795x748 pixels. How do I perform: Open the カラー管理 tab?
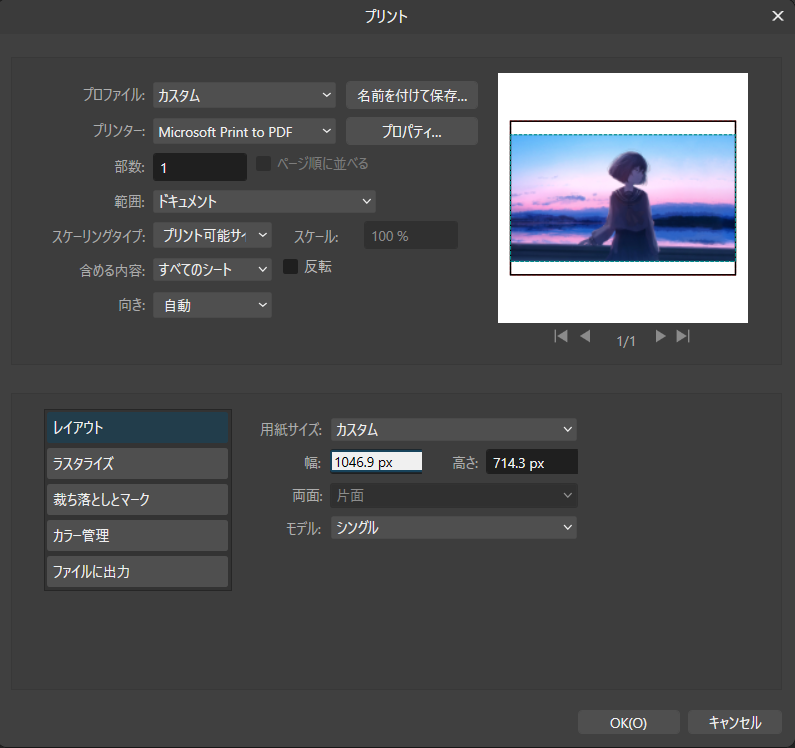[137, 536]
